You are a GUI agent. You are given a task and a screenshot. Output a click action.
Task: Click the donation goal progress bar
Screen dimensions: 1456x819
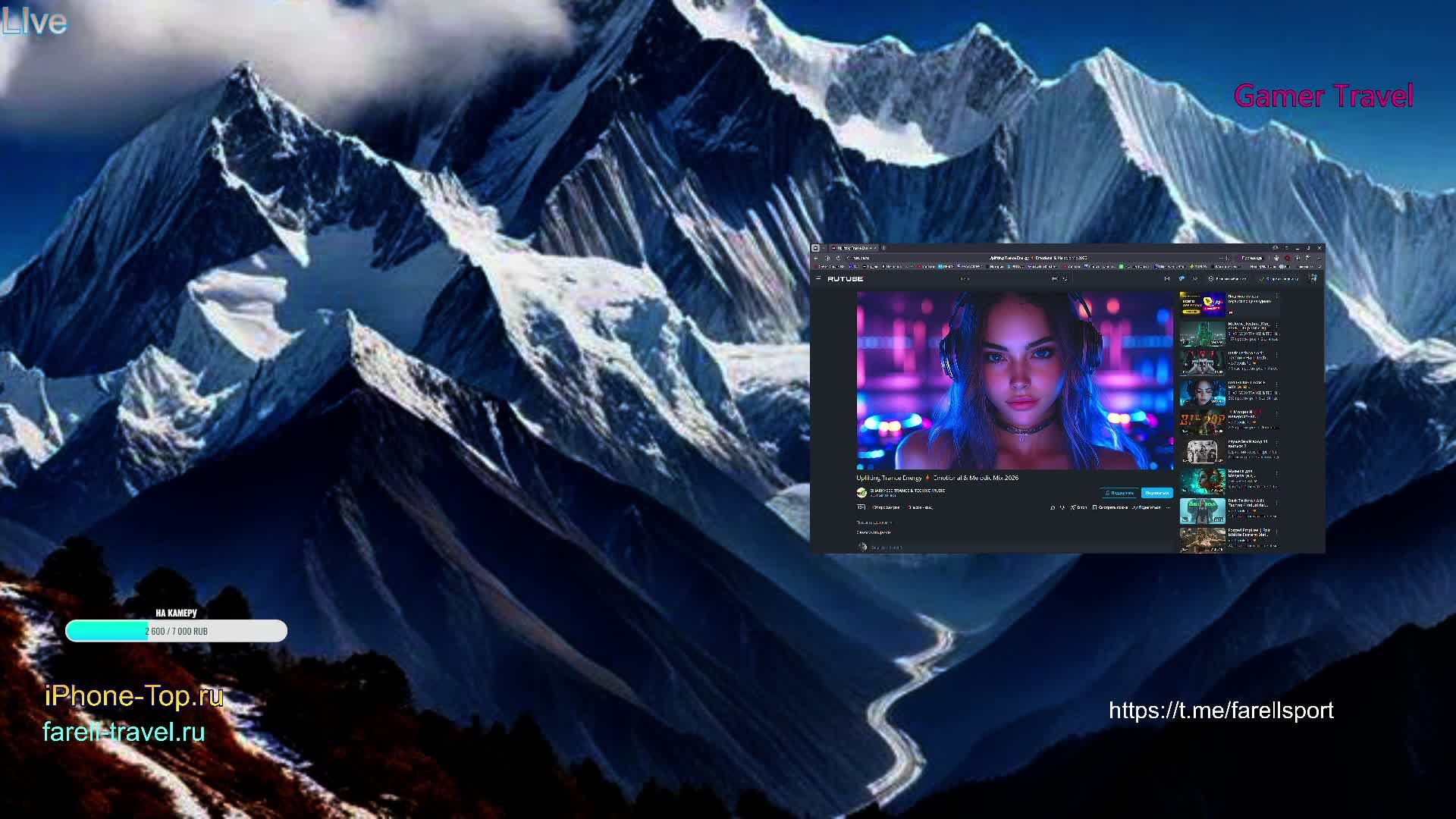(176, 631)
